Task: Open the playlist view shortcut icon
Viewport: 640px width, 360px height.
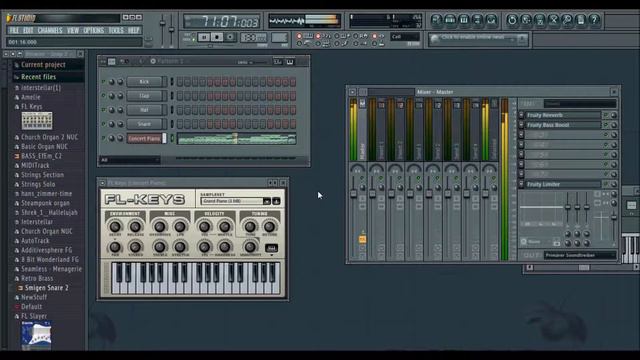Action: coord(436,20)
